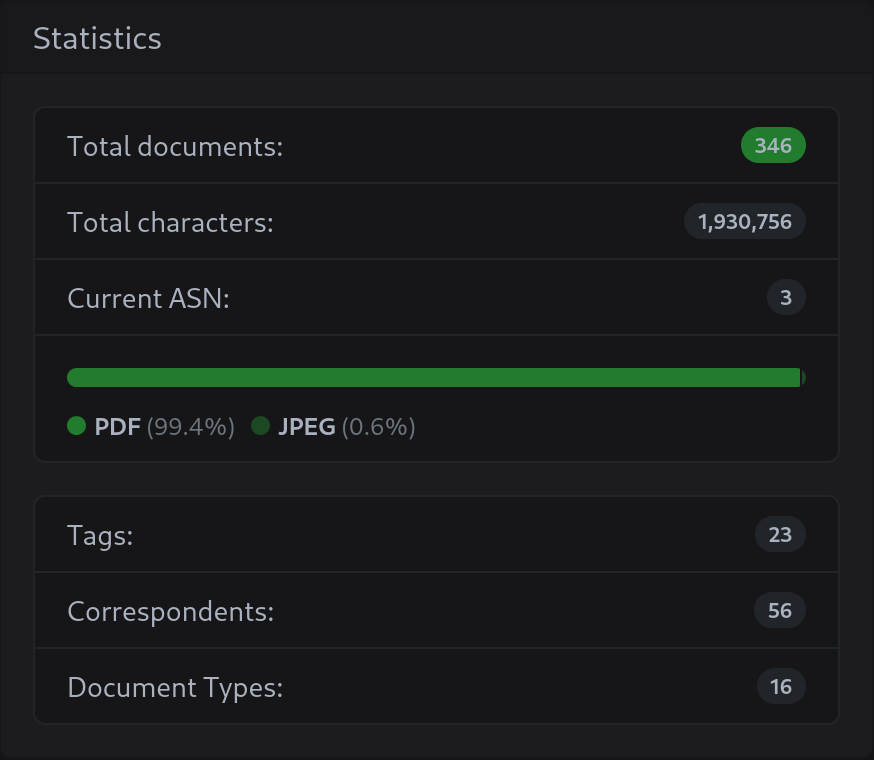Screen dimensions: 874x760
Task: Click the green PDF portion of the bar
Action: (434, 377)
